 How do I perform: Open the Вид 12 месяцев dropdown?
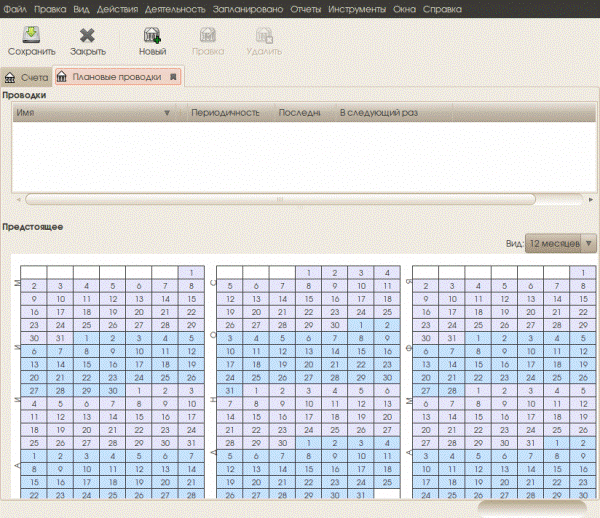561,243
